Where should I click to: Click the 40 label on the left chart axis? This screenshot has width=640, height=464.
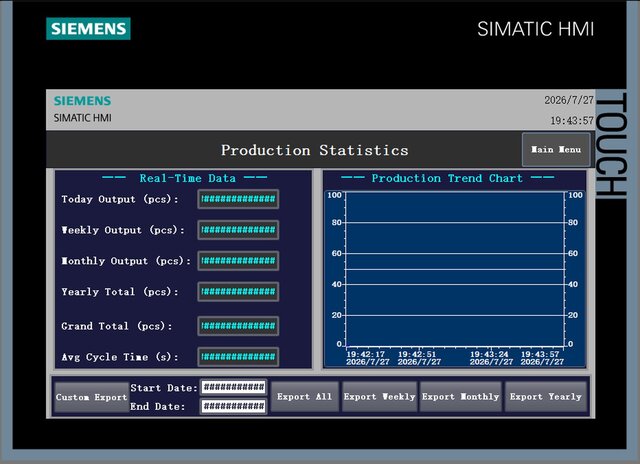337,284
